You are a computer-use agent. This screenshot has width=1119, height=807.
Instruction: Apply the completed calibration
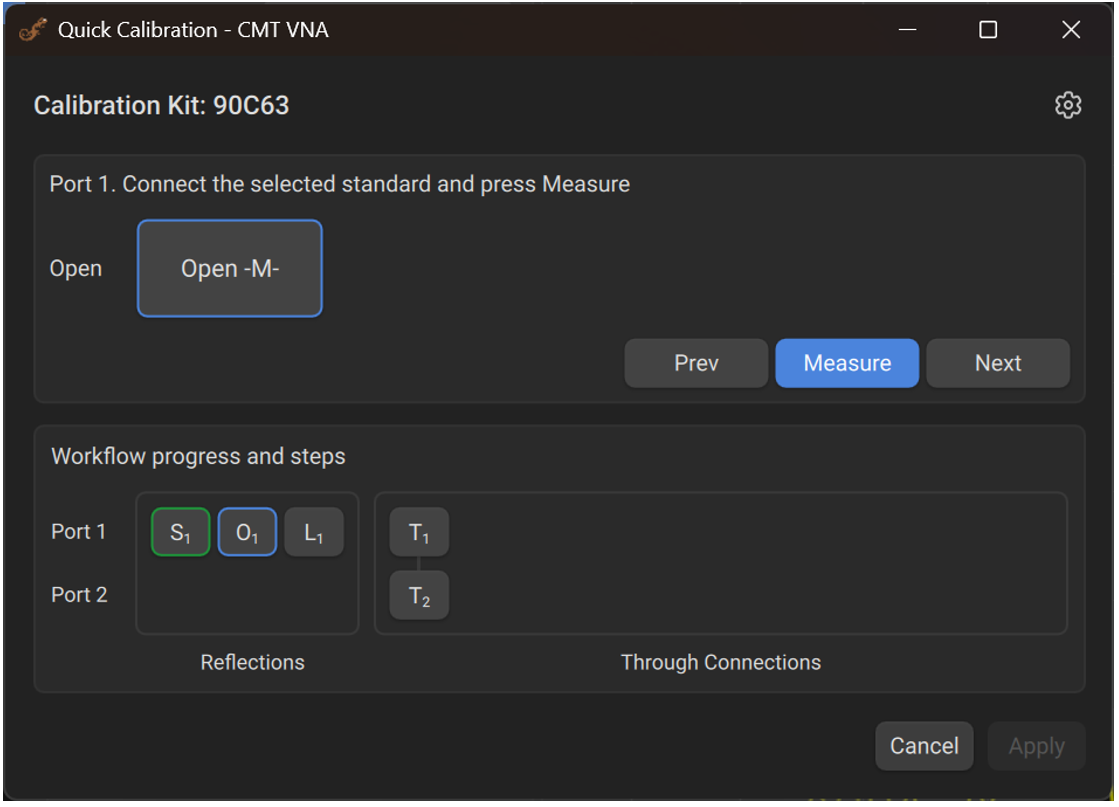(1036, 745)
